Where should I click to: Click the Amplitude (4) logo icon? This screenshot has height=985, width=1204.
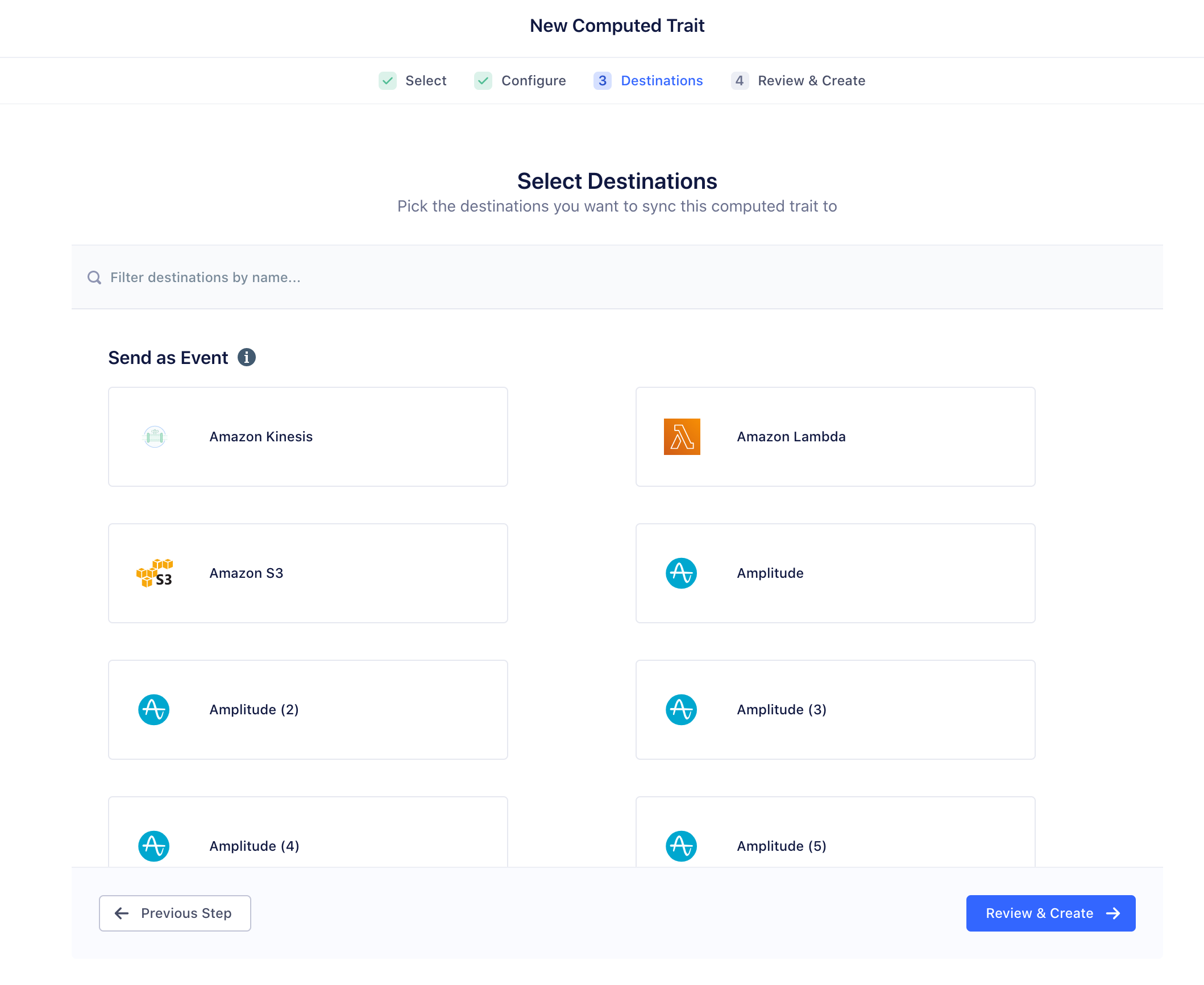(x=154, y=846)
